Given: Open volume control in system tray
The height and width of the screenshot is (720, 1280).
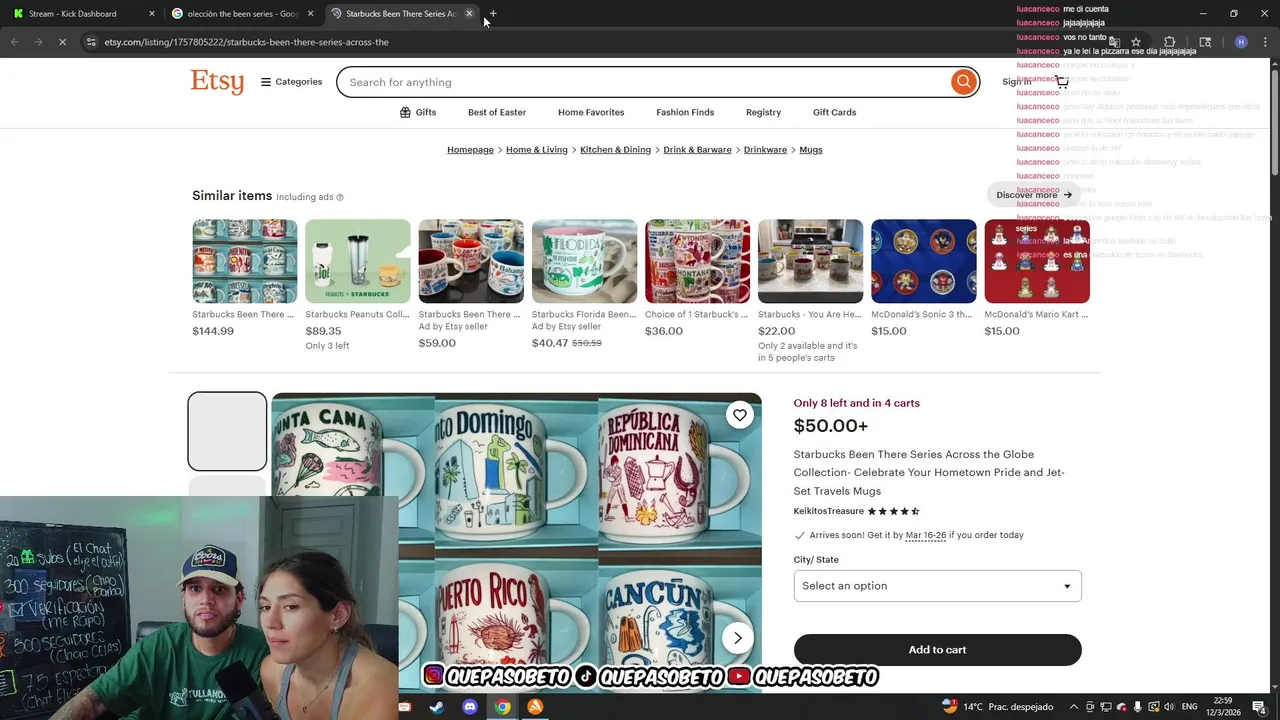Looking at the screenshot, I should 1169,707.
